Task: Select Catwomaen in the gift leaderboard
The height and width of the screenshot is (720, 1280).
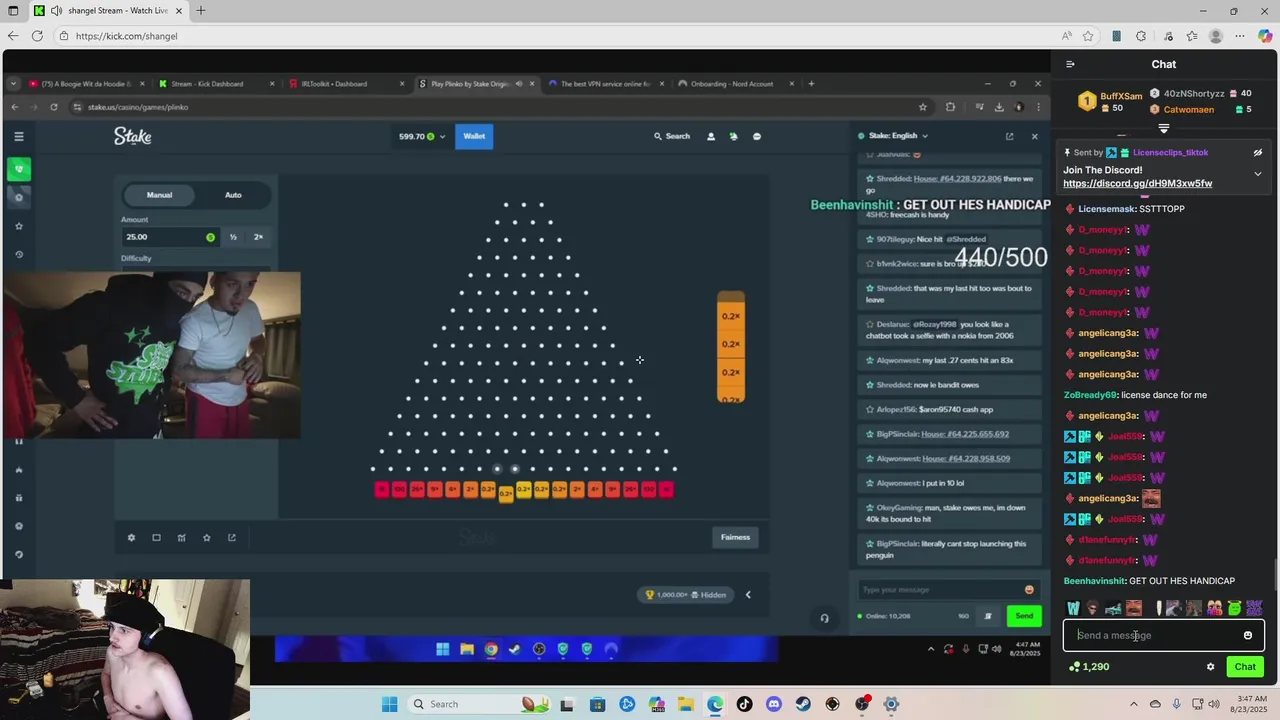Action: point(1189,110)
